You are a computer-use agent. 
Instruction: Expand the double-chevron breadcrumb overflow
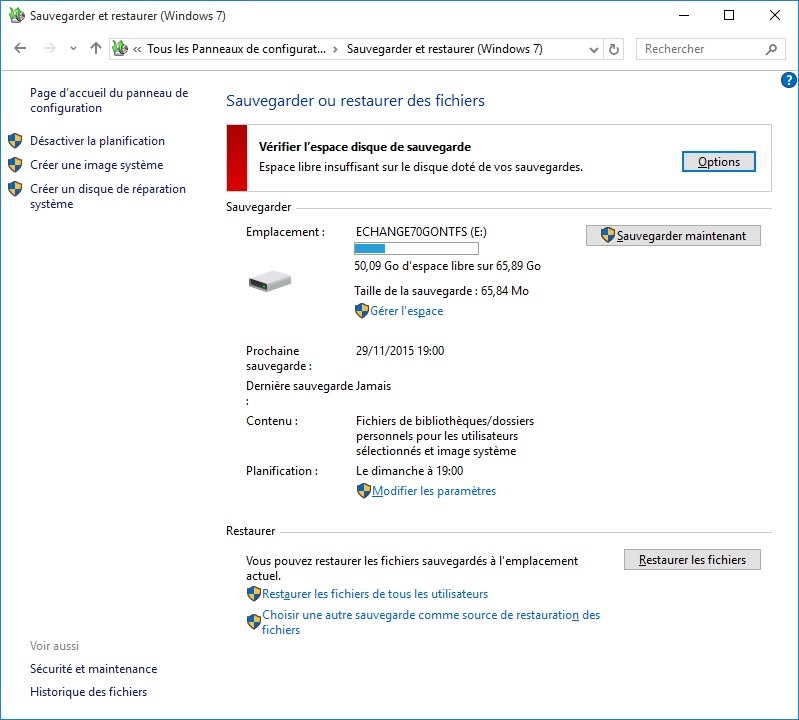tap(137, 49)
